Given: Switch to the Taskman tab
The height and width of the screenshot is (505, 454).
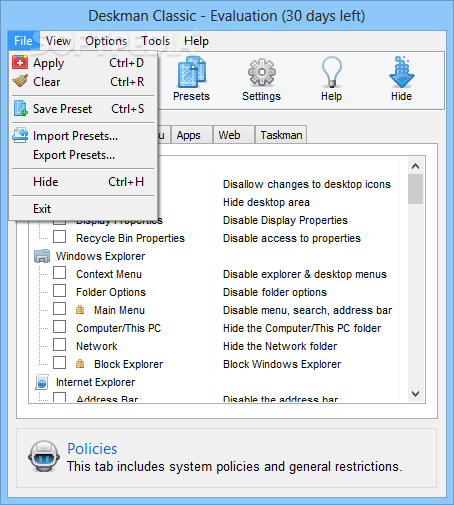Looking at the screenshot, I should coord(281,135).
